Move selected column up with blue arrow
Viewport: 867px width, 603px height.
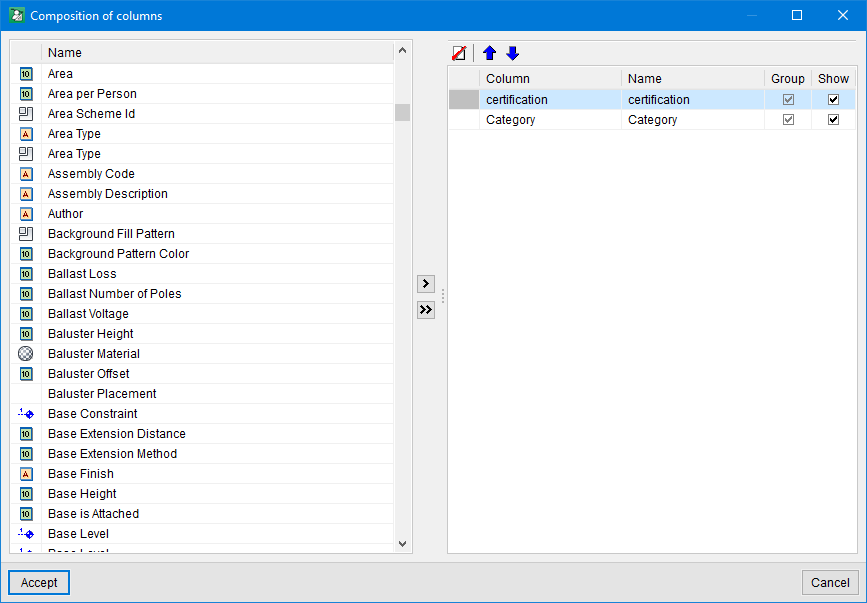pyautogui.click(x=490, y=53)
